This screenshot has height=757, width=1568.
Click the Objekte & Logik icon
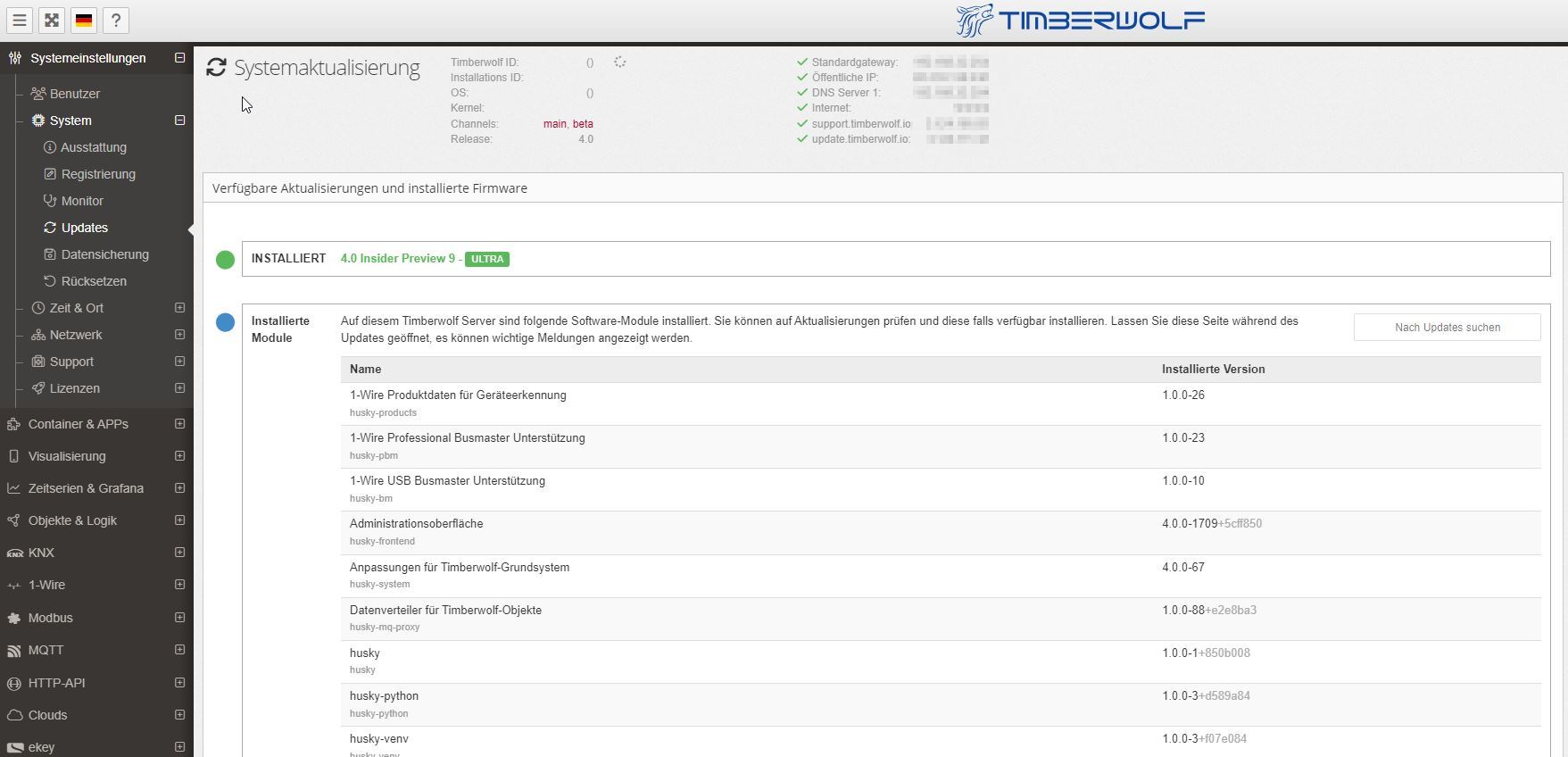(x=13, y=520)
